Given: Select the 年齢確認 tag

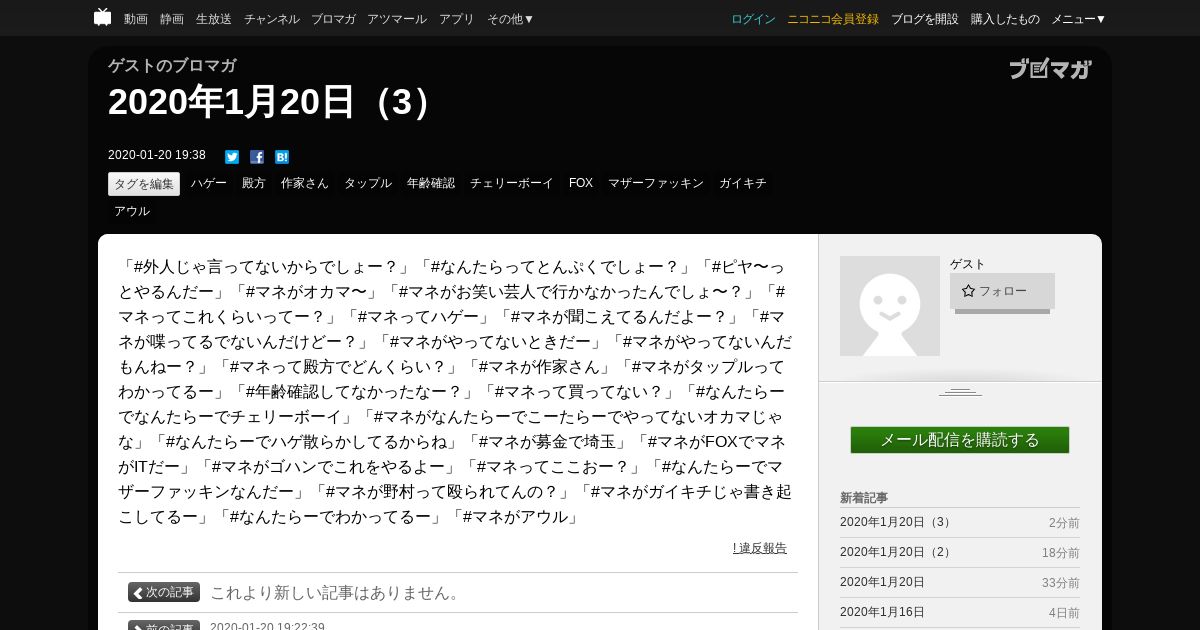Looking at the screenshot, I should coord(431,184).
